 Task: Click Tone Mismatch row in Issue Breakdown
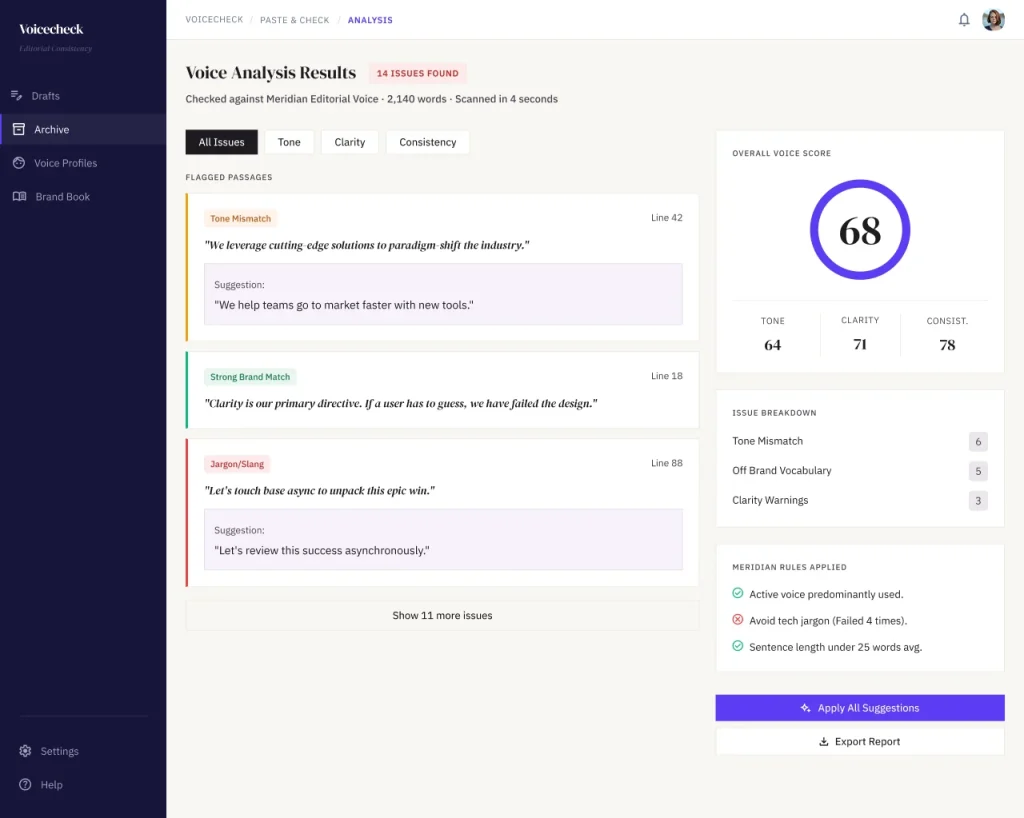click(859, 441)
